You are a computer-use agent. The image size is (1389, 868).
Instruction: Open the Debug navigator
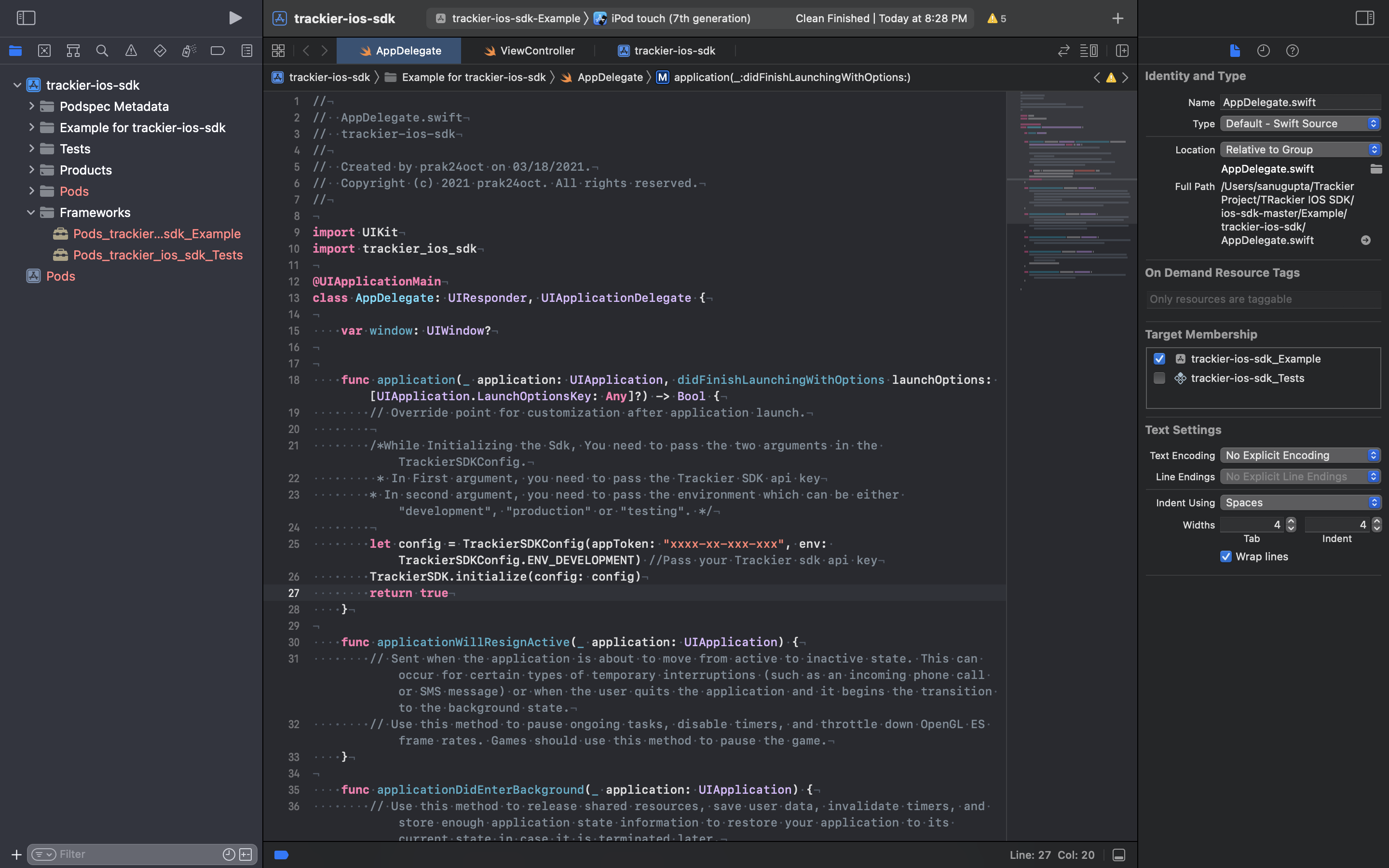(189, 51)
